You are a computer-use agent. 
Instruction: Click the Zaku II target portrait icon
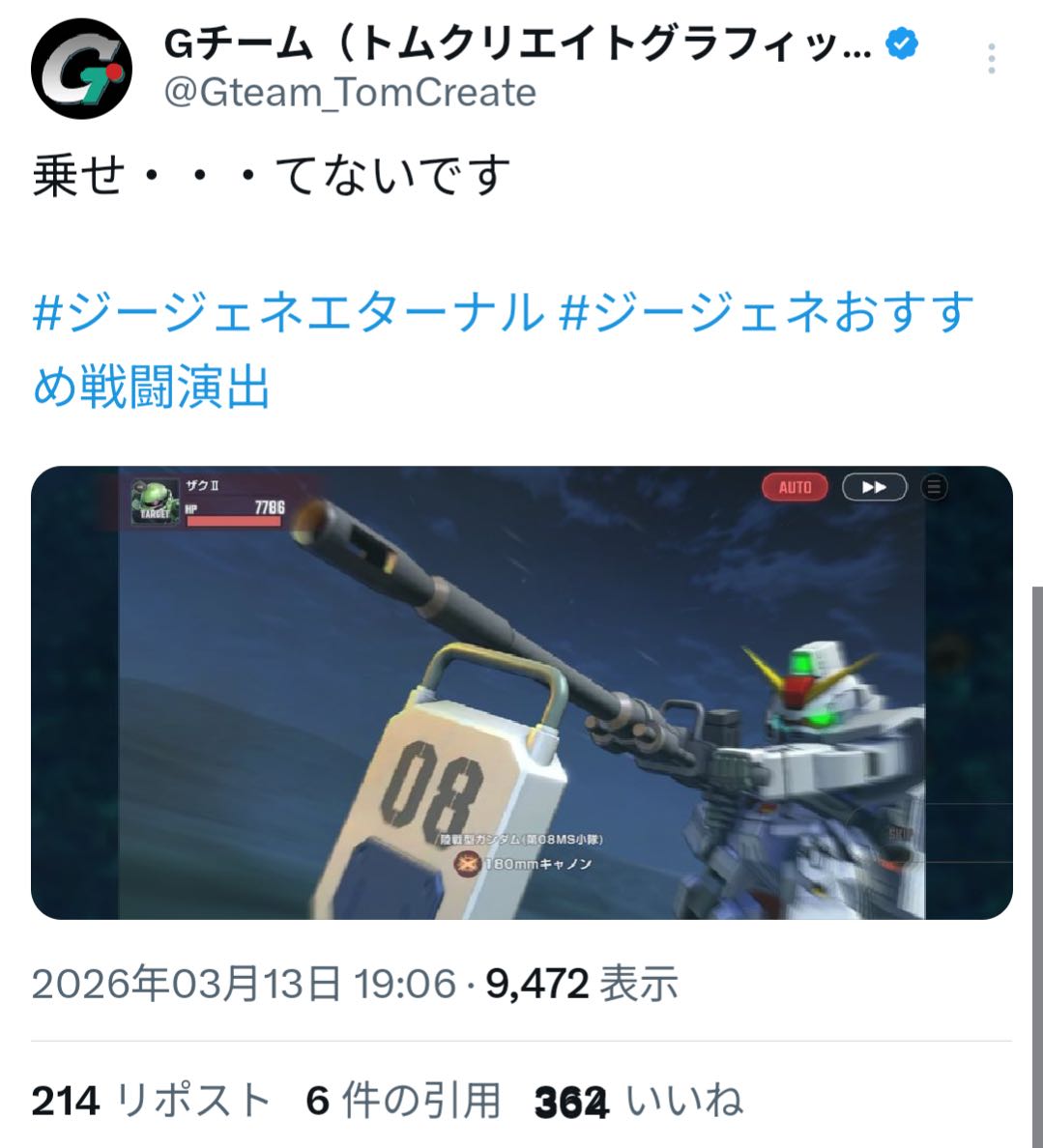pos(155,502)
